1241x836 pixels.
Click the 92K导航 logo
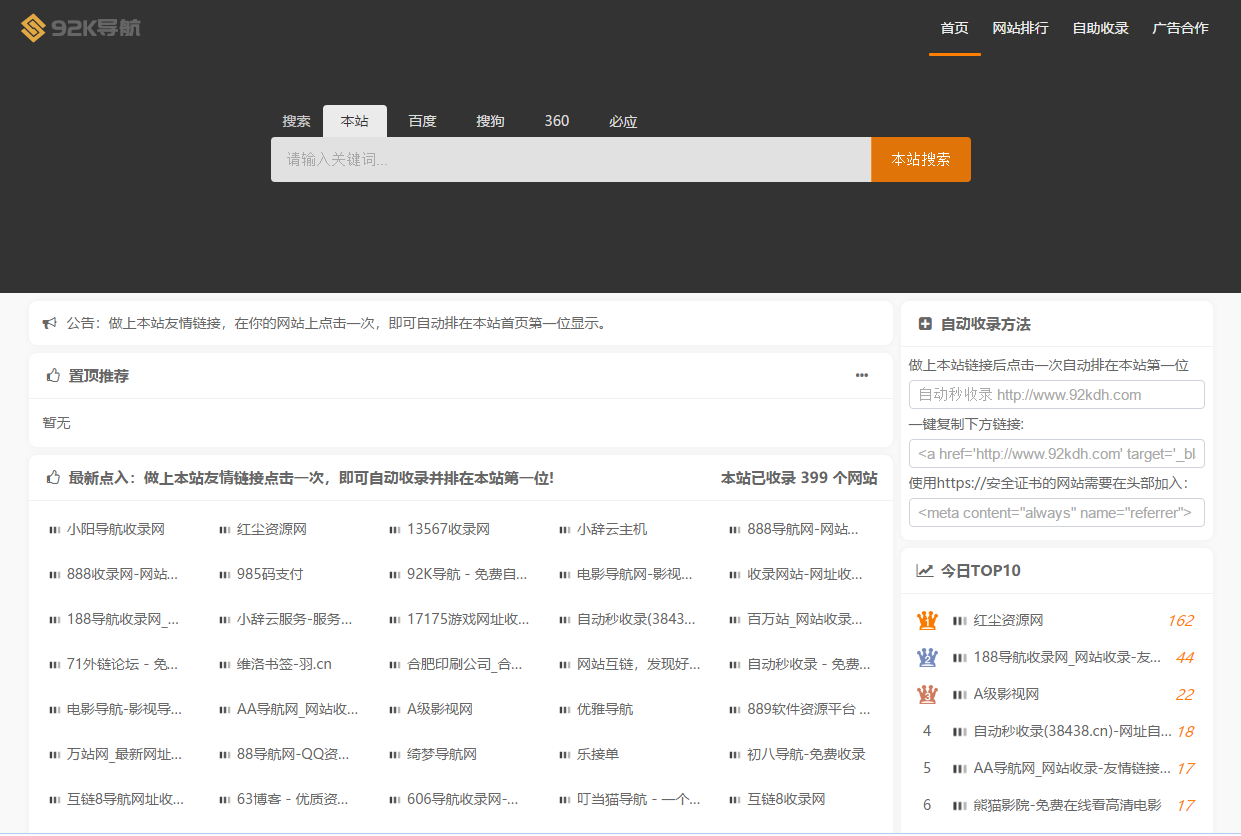[81, 27]
